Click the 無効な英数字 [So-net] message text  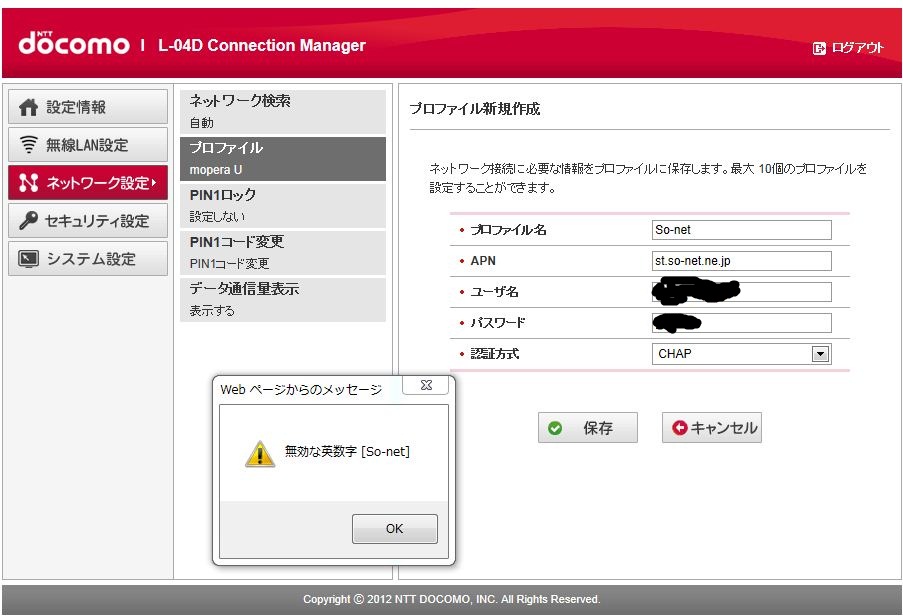(347, 451)
